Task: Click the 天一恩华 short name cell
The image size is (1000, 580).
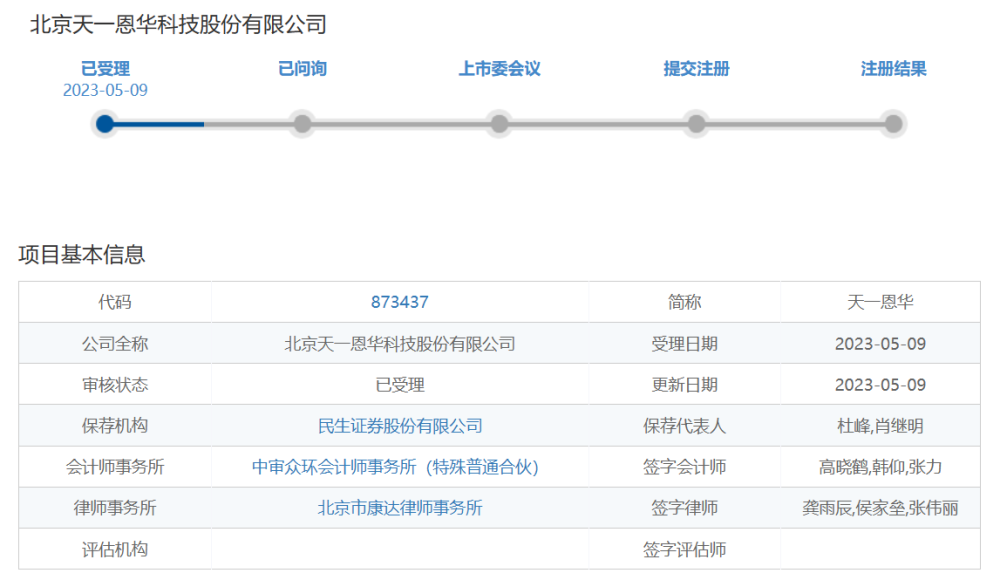Action: [880, 302]
